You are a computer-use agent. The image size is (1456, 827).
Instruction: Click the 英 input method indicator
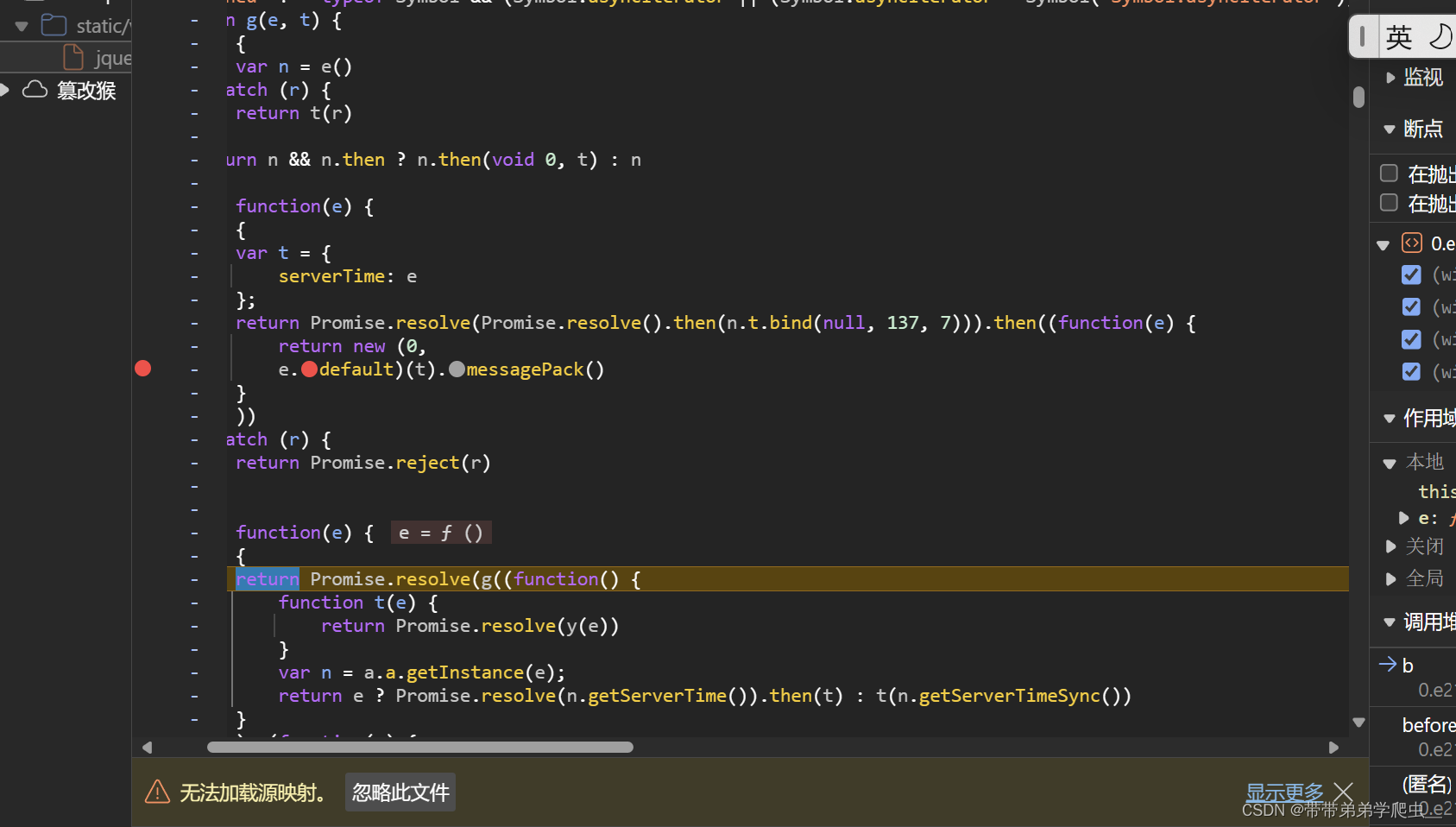1400,35
